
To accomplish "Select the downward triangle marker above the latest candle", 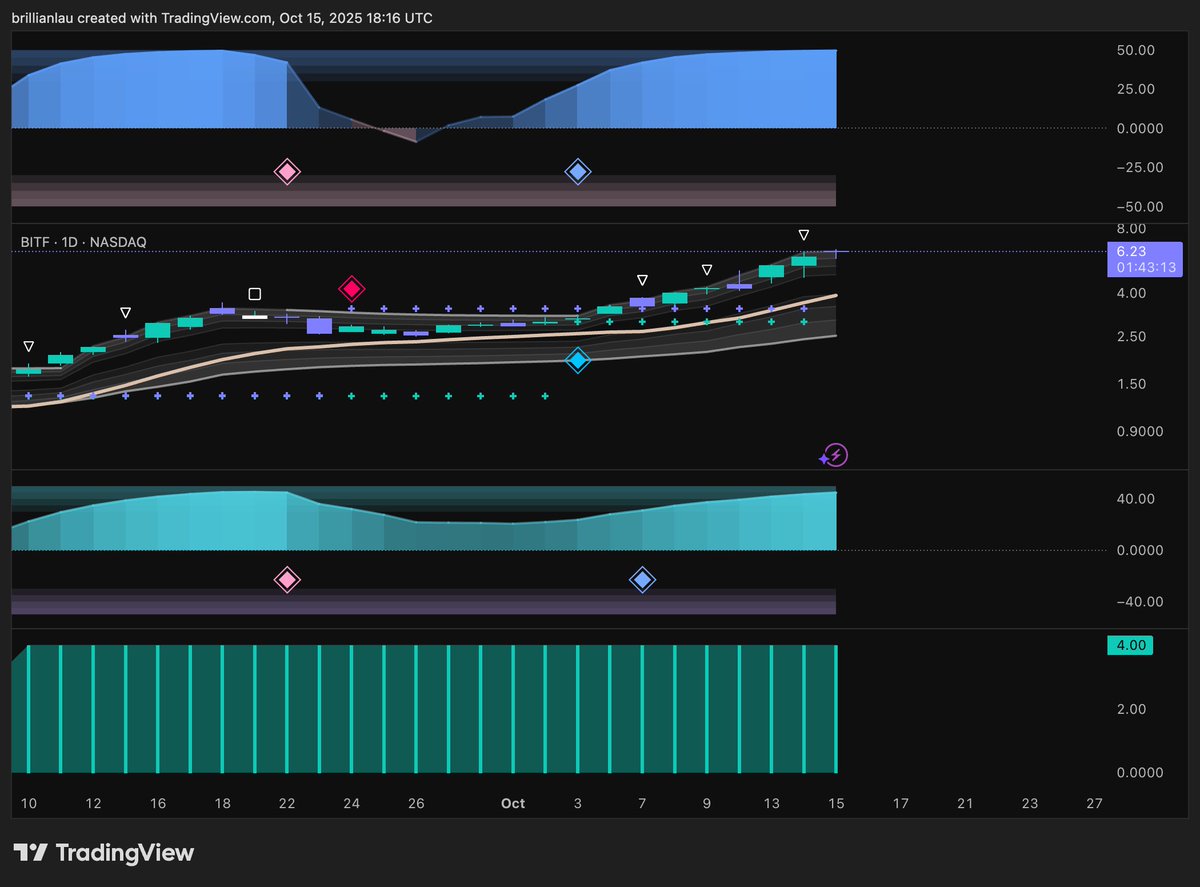I will 804,234.
